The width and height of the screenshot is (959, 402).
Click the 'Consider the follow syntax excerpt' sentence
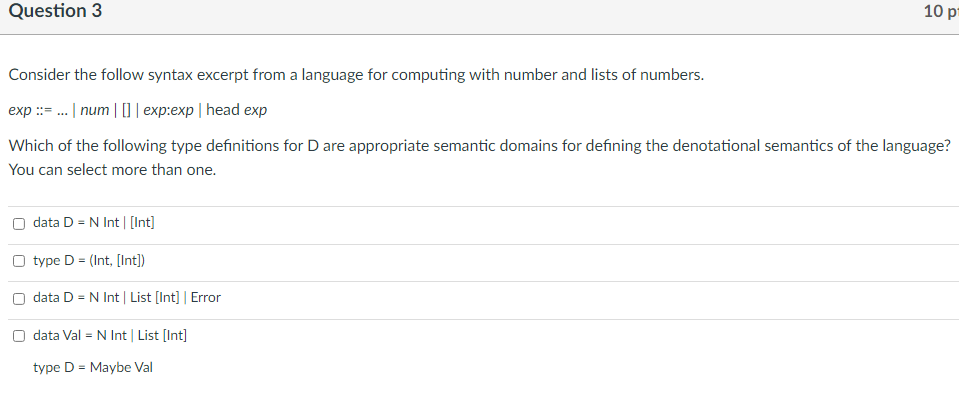356,75
